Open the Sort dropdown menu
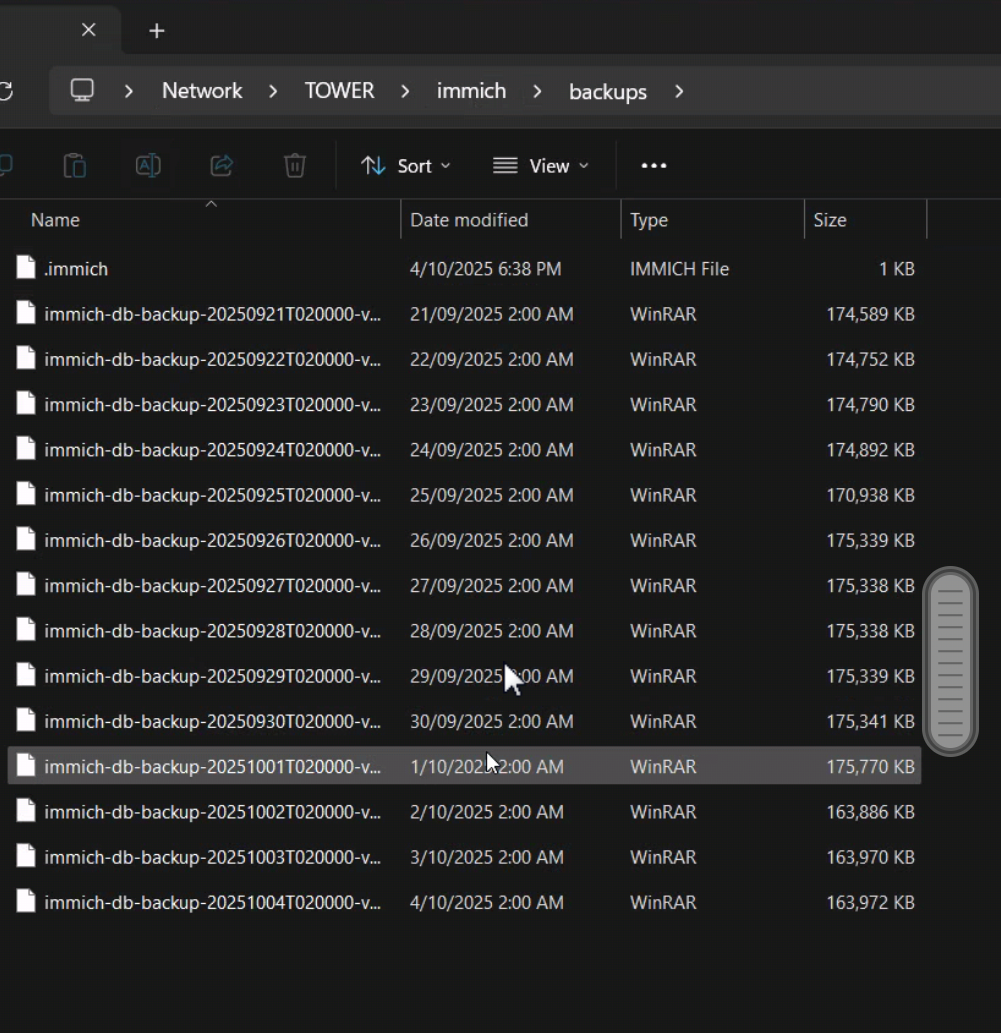This screenshot has height=1033, width=1001. pos(405,166)
